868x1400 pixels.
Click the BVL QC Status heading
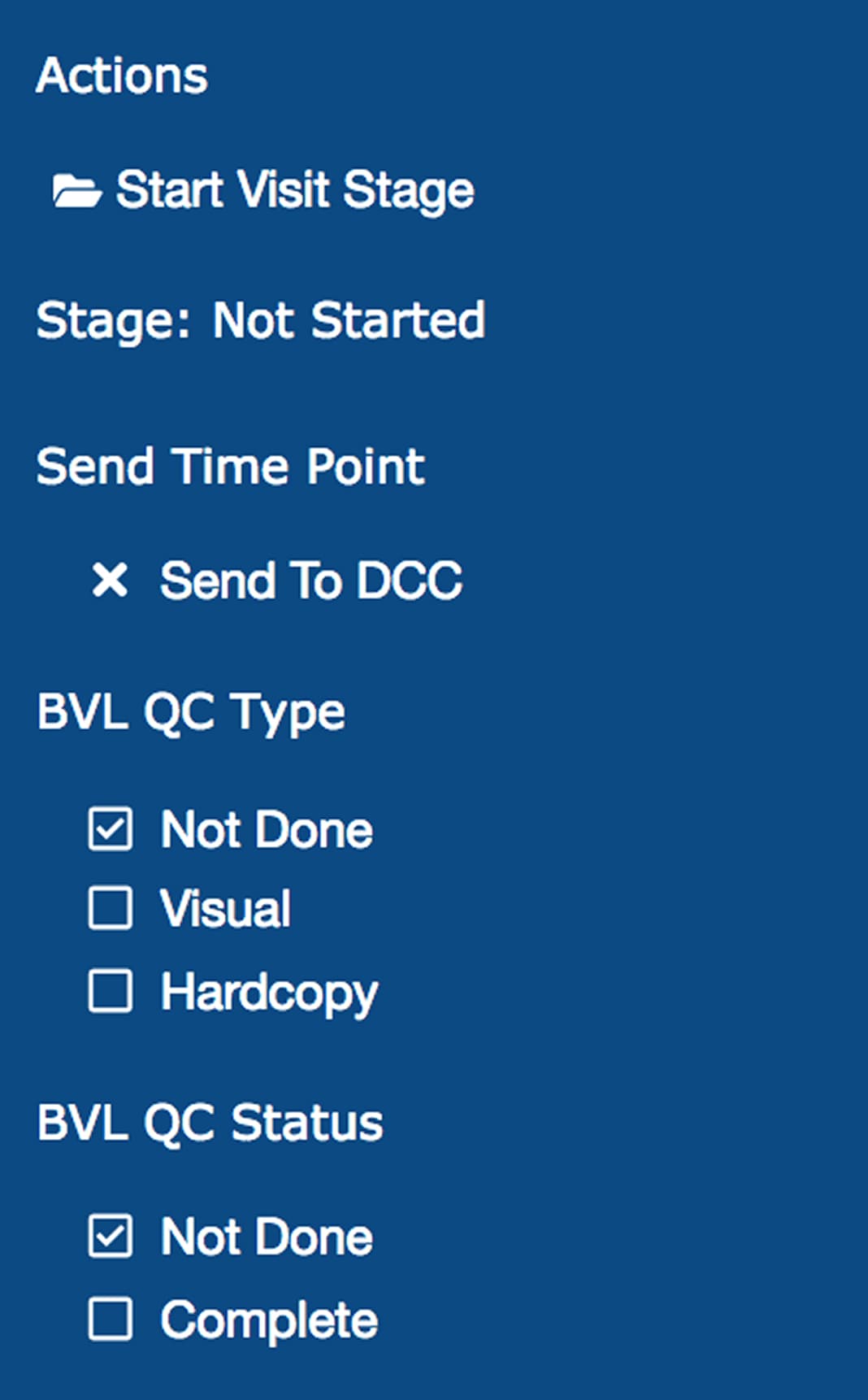(210, 1120)
